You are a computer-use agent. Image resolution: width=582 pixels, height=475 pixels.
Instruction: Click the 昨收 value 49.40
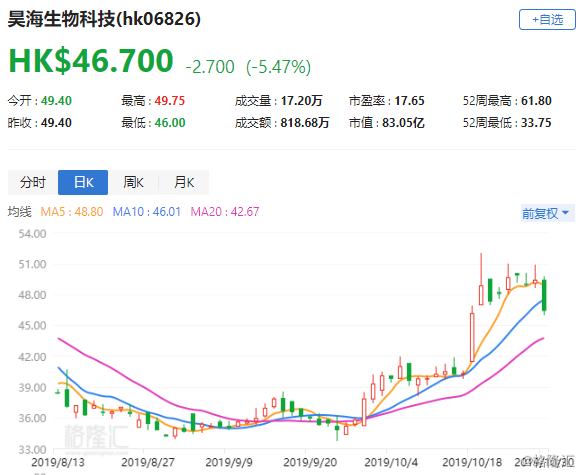(56, 122)
